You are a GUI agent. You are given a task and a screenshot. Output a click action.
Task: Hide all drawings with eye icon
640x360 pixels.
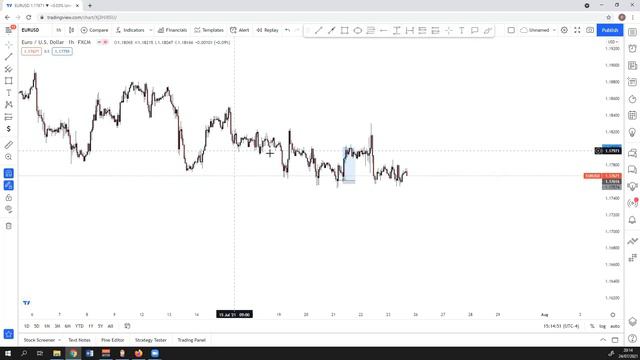(x=9, y=210)
